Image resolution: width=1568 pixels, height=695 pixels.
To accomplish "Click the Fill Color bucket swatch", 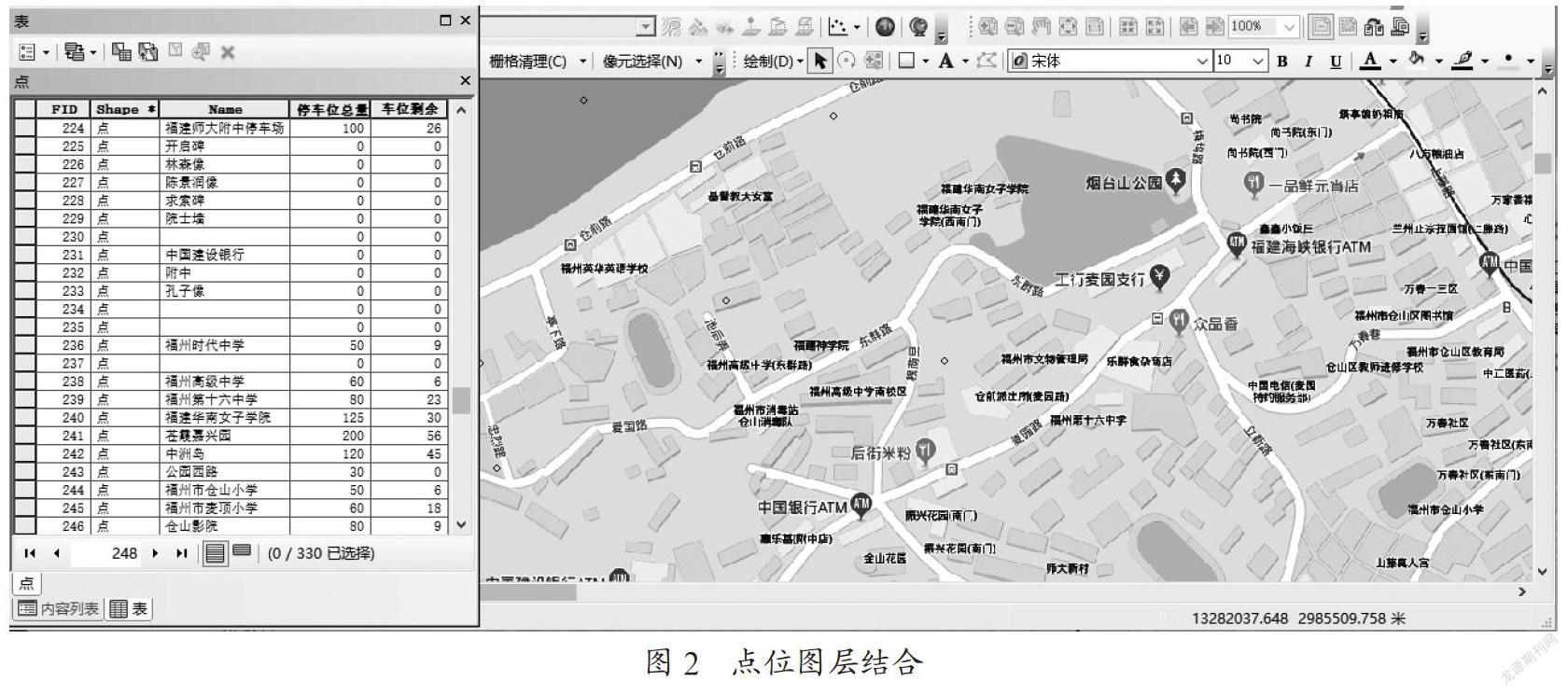I will 1417,61.
